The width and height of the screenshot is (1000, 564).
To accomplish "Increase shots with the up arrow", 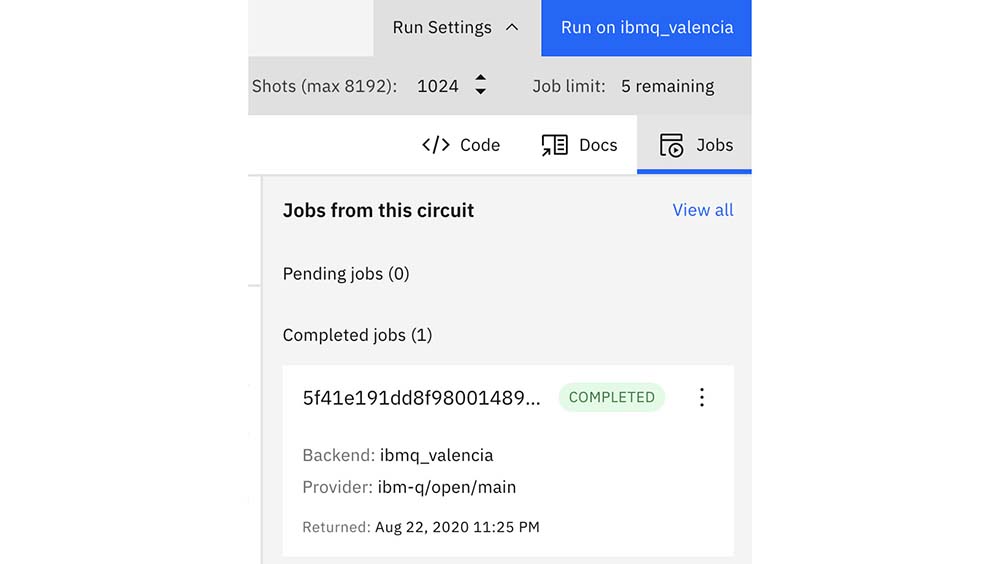I will [x=481, y=78].
